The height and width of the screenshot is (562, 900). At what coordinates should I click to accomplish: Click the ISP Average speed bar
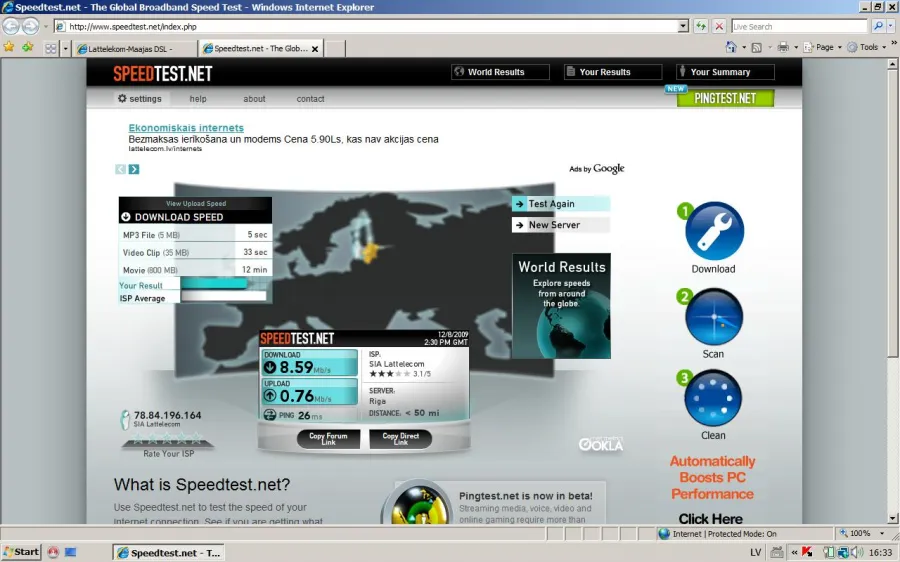pos(224,296)
